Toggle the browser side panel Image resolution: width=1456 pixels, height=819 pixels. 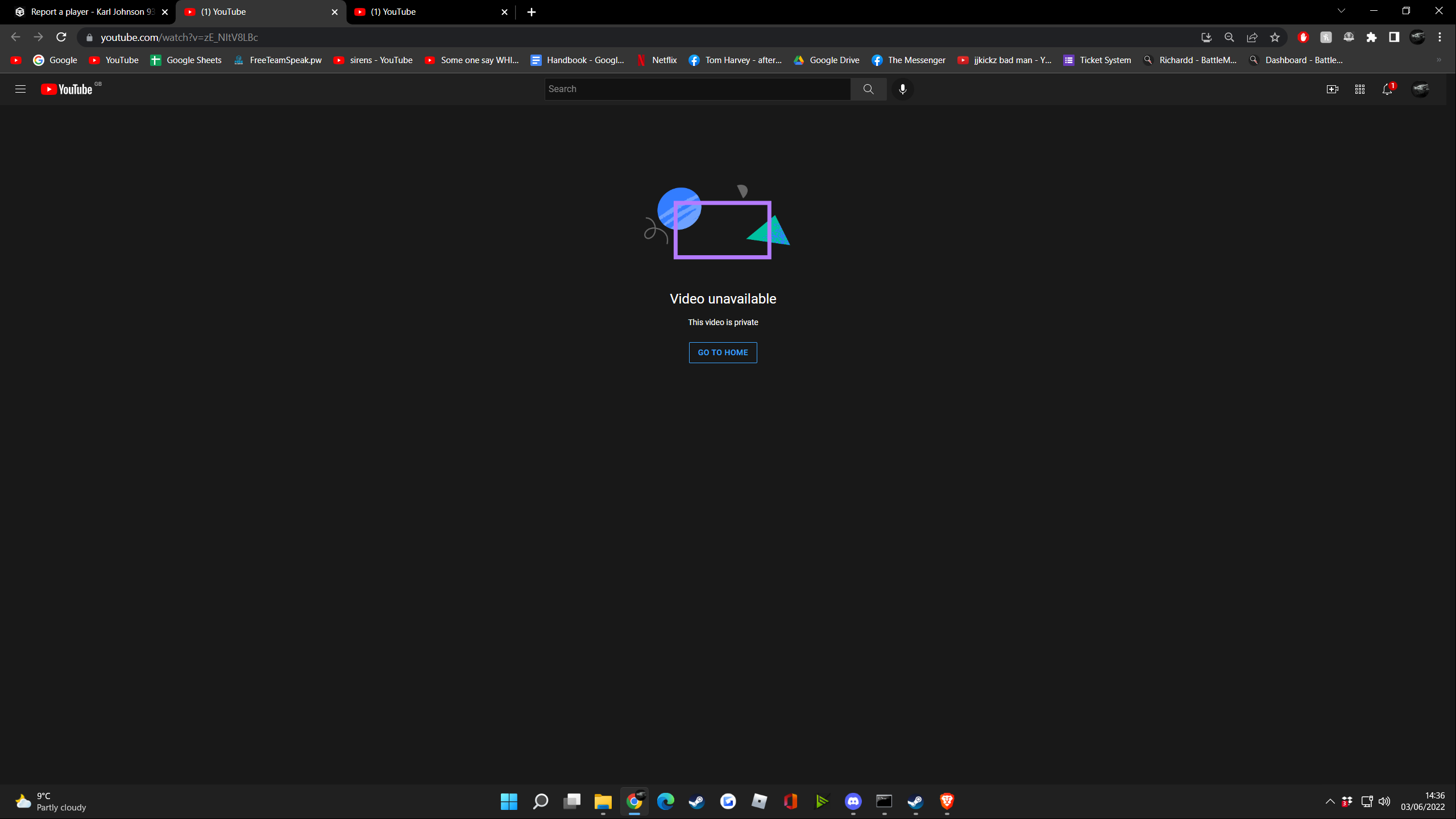(1394, 38)
